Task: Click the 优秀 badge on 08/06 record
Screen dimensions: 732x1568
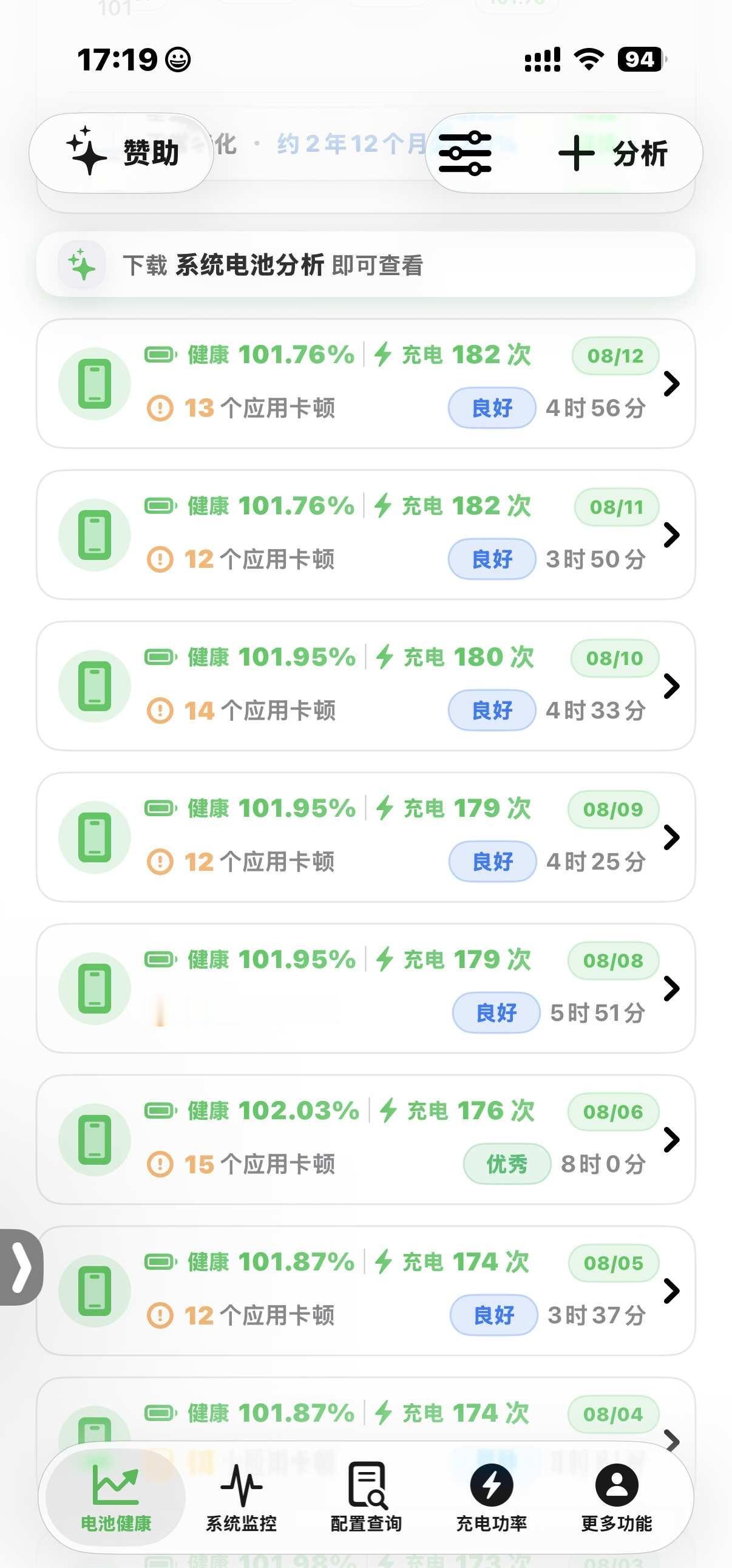Action: pyautogui.click(x=507, y=1164)
